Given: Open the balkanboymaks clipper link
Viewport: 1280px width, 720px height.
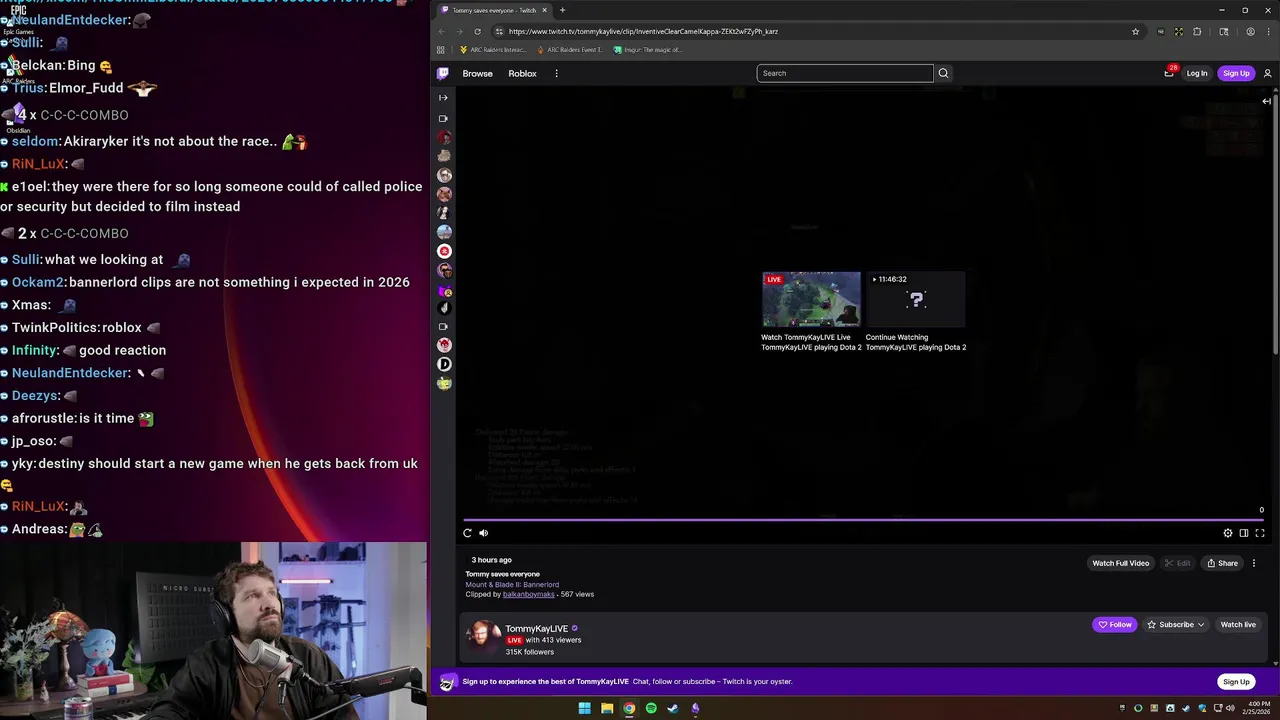Looking at the screenshot, I should click(528, 594).
